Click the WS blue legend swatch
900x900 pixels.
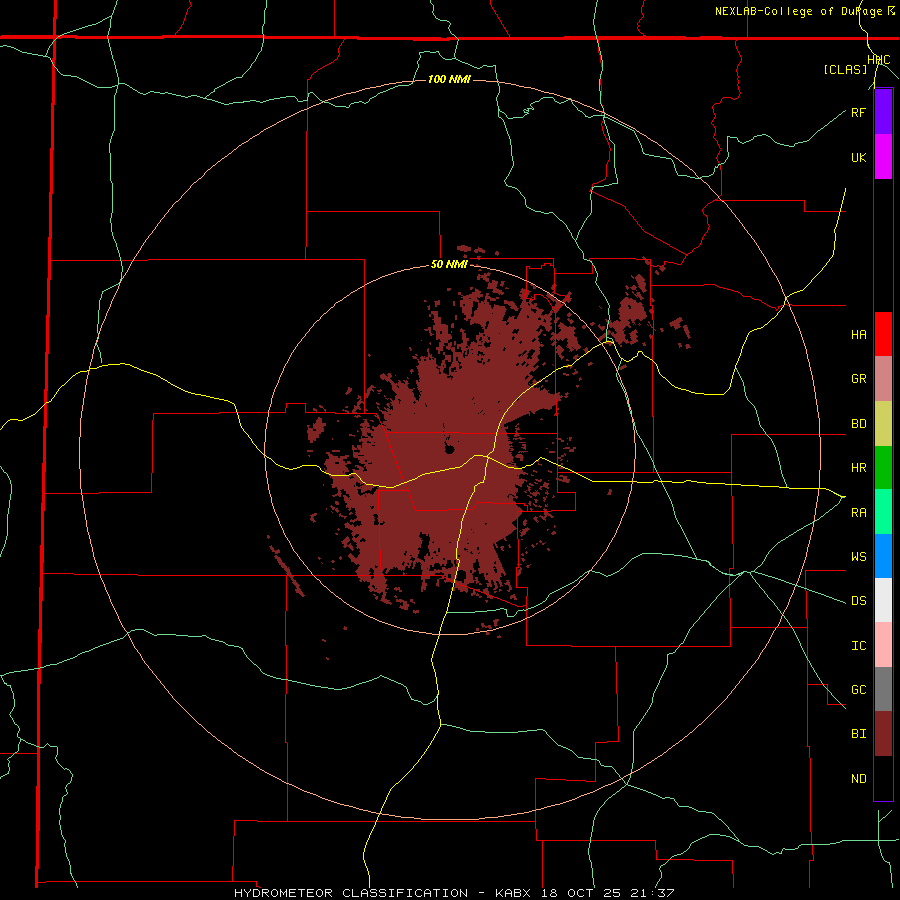[883, 556]
